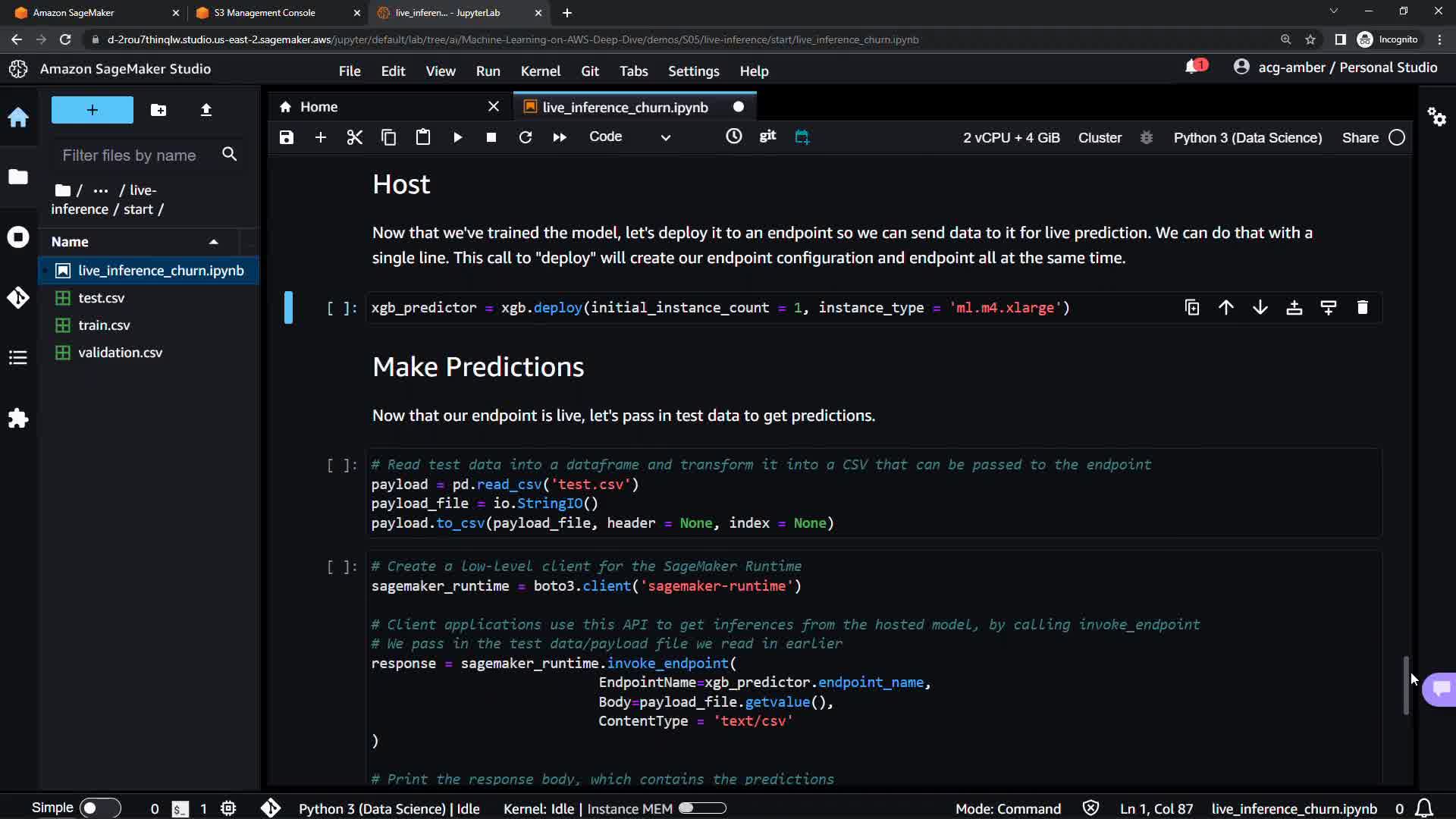The width and height of the screenshot is (1456, 819).
Task: Restart kernel and run all cells
Action: coord(560,137)
